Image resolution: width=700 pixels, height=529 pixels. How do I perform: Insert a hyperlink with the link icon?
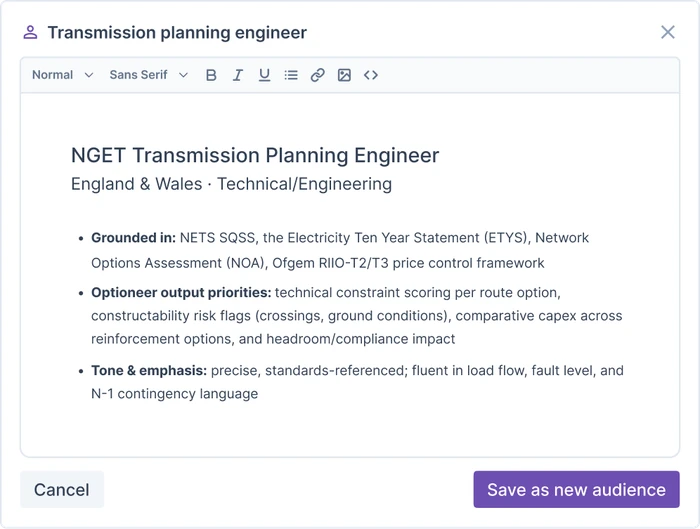click(317, 75)
